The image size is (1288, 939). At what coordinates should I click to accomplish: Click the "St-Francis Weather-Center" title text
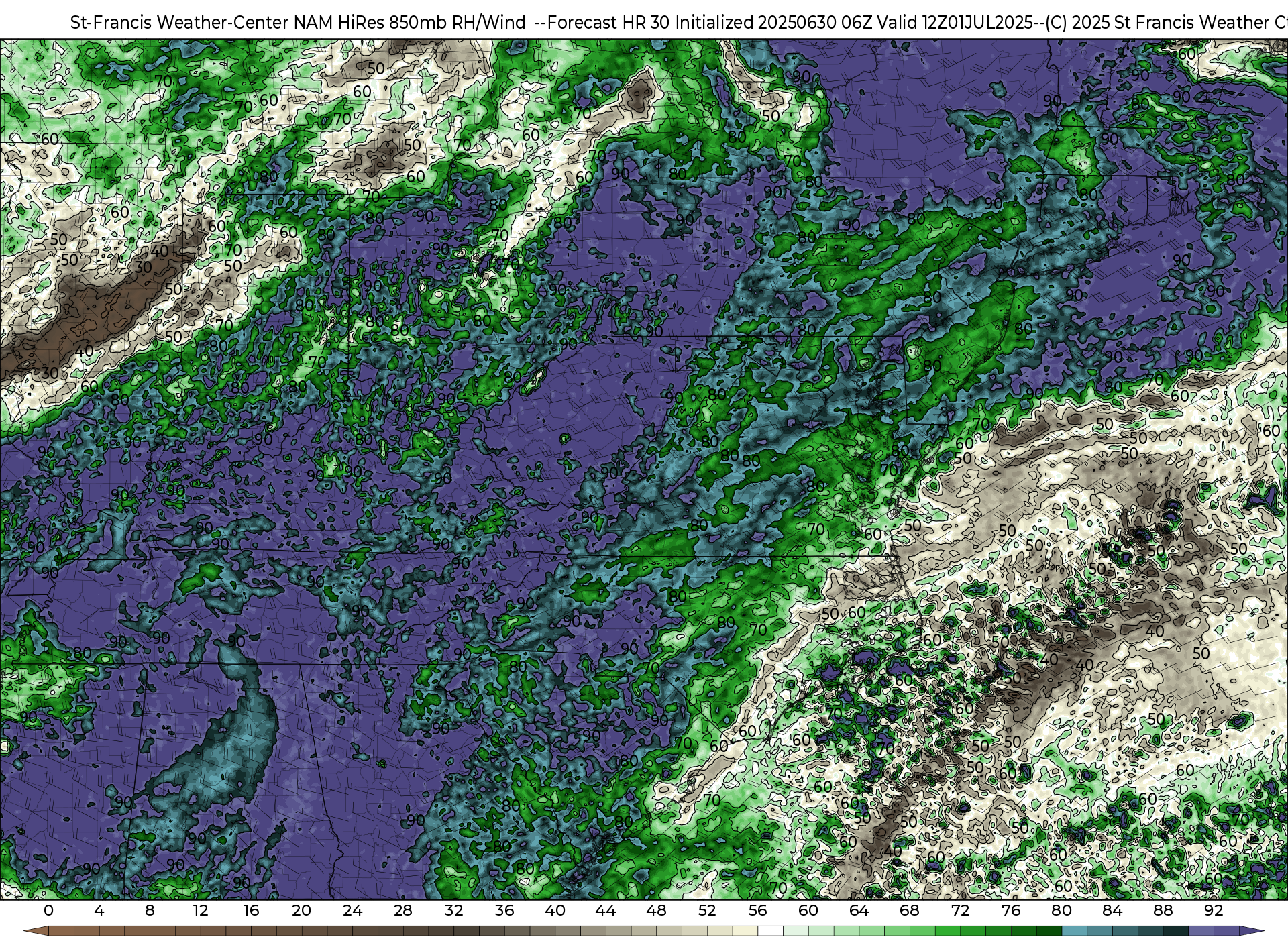point(179,22)
